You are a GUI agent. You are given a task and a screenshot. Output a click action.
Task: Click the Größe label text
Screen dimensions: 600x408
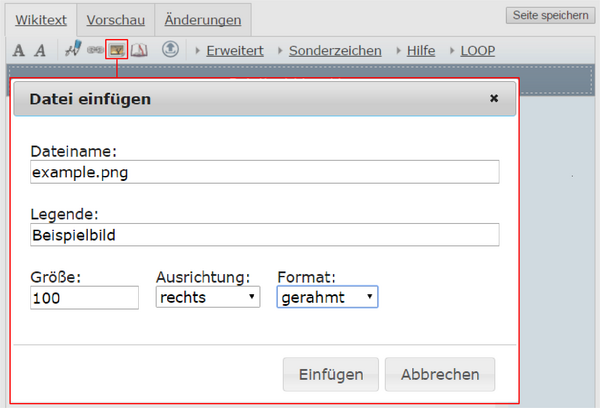[55, 277]
